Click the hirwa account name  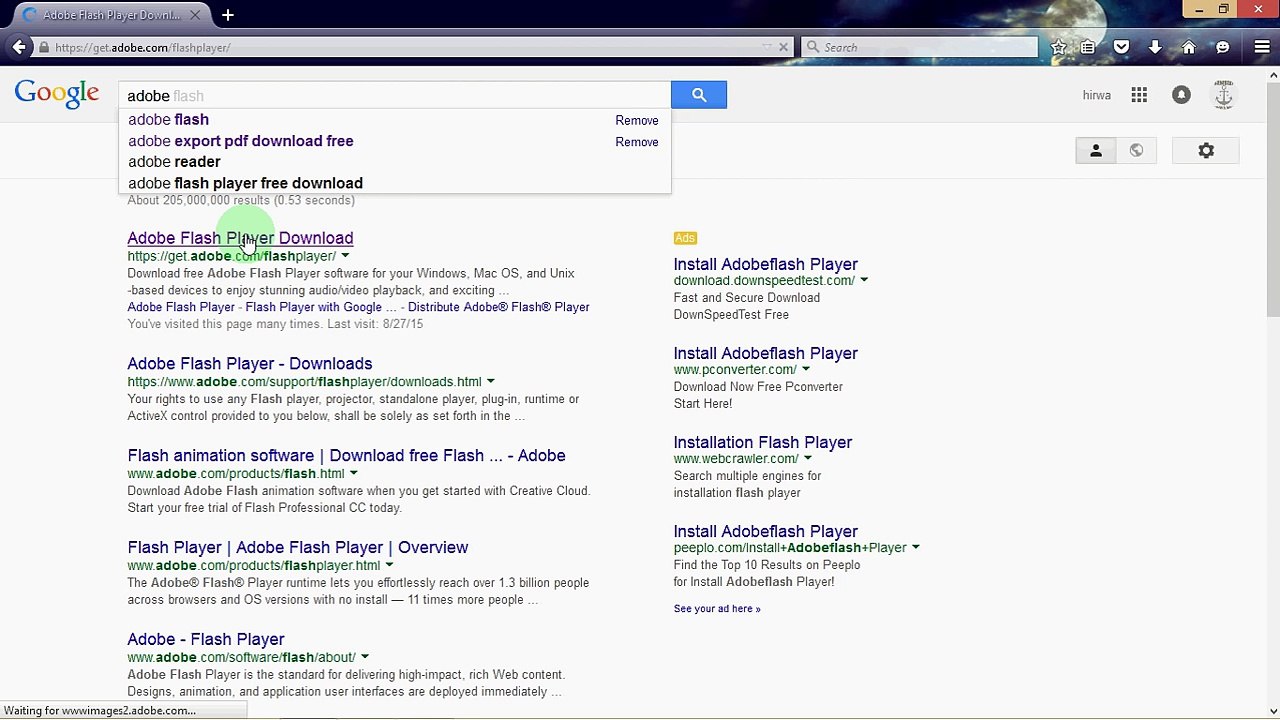(1096, 95)
